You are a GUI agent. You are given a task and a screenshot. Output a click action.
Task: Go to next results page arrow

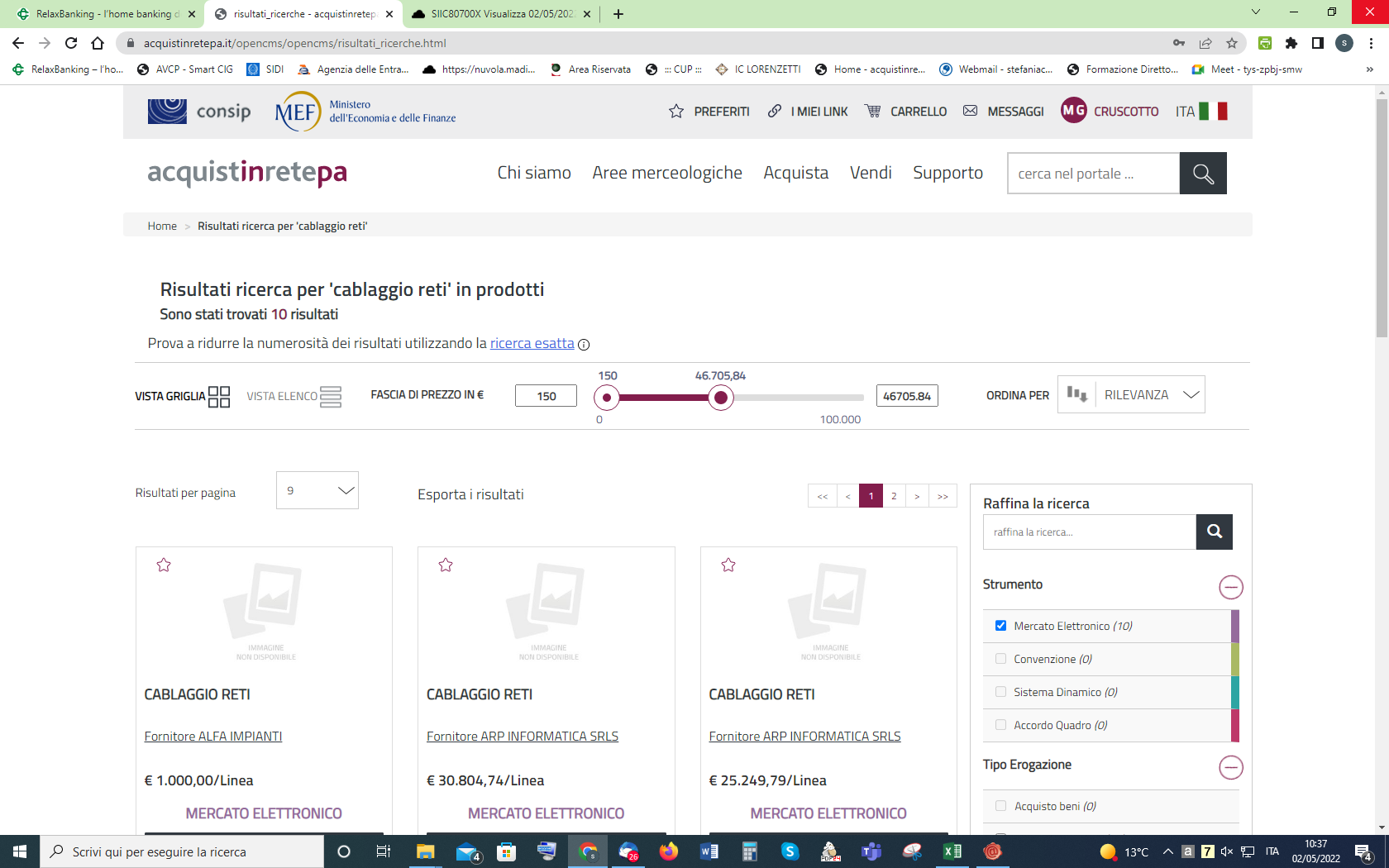pyautogui.click(x=917, y=496)
